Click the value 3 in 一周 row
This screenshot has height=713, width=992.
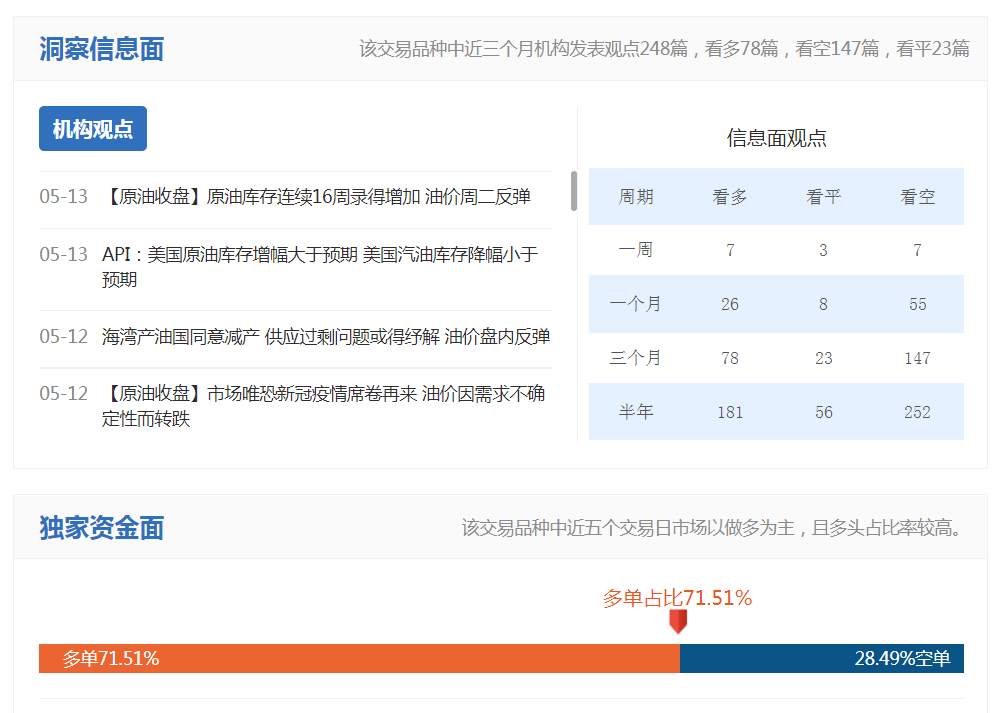pos(823,250)
